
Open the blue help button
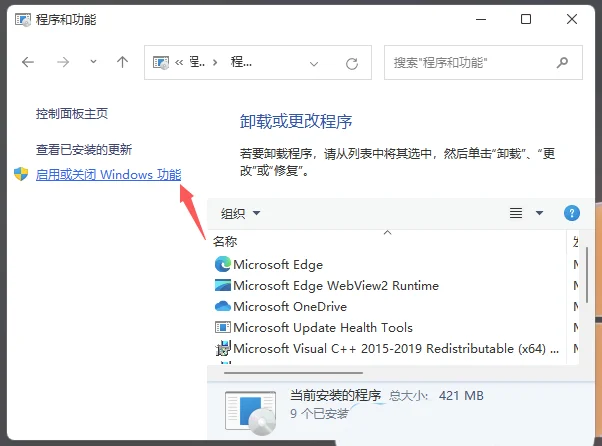[572, 213]
